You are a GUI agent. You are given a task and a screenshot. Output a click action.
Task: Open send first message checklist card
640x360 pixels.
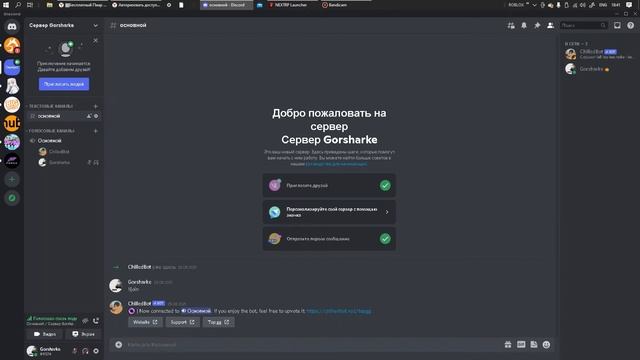pos(329,239)
